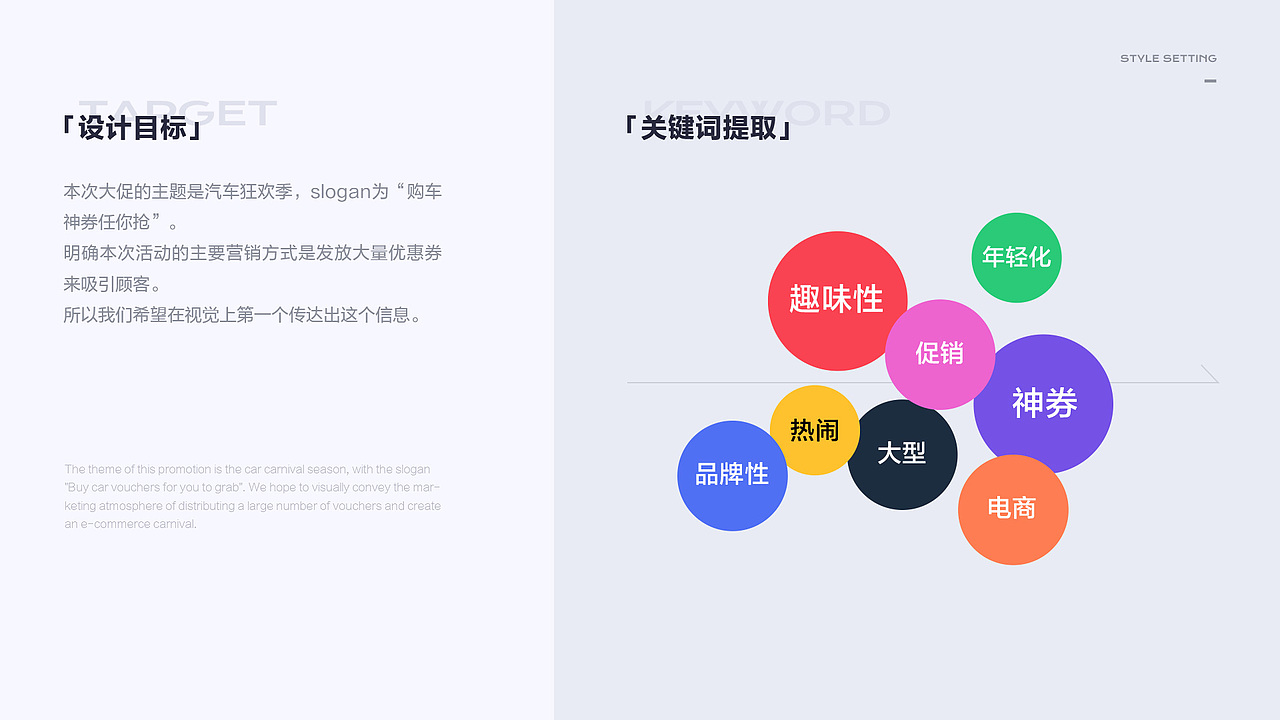Click the red 趣味性 circle
Screen dimensions: 1280x720
coord(838,301)
